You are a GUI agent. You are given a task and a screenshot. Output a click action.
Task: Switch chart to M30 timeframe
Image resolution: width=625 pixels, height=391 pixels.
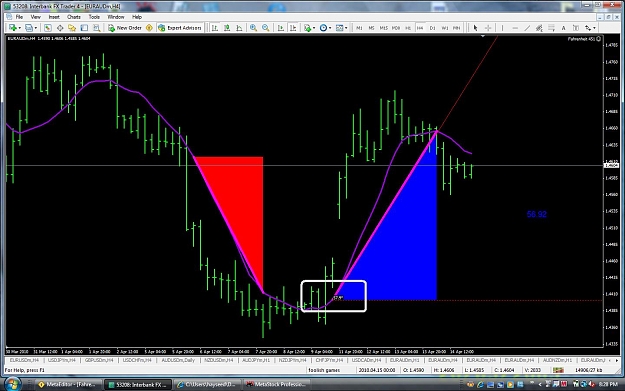pos(396,28)
